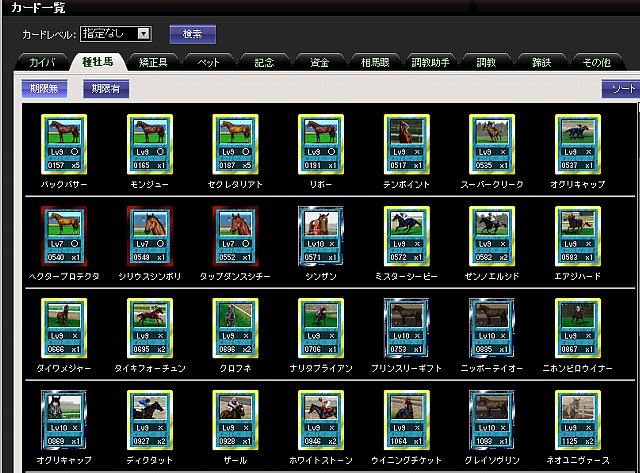Select the タイキフォーチュン card
Screen dimensions: 640x473
(x=150, y=328)
